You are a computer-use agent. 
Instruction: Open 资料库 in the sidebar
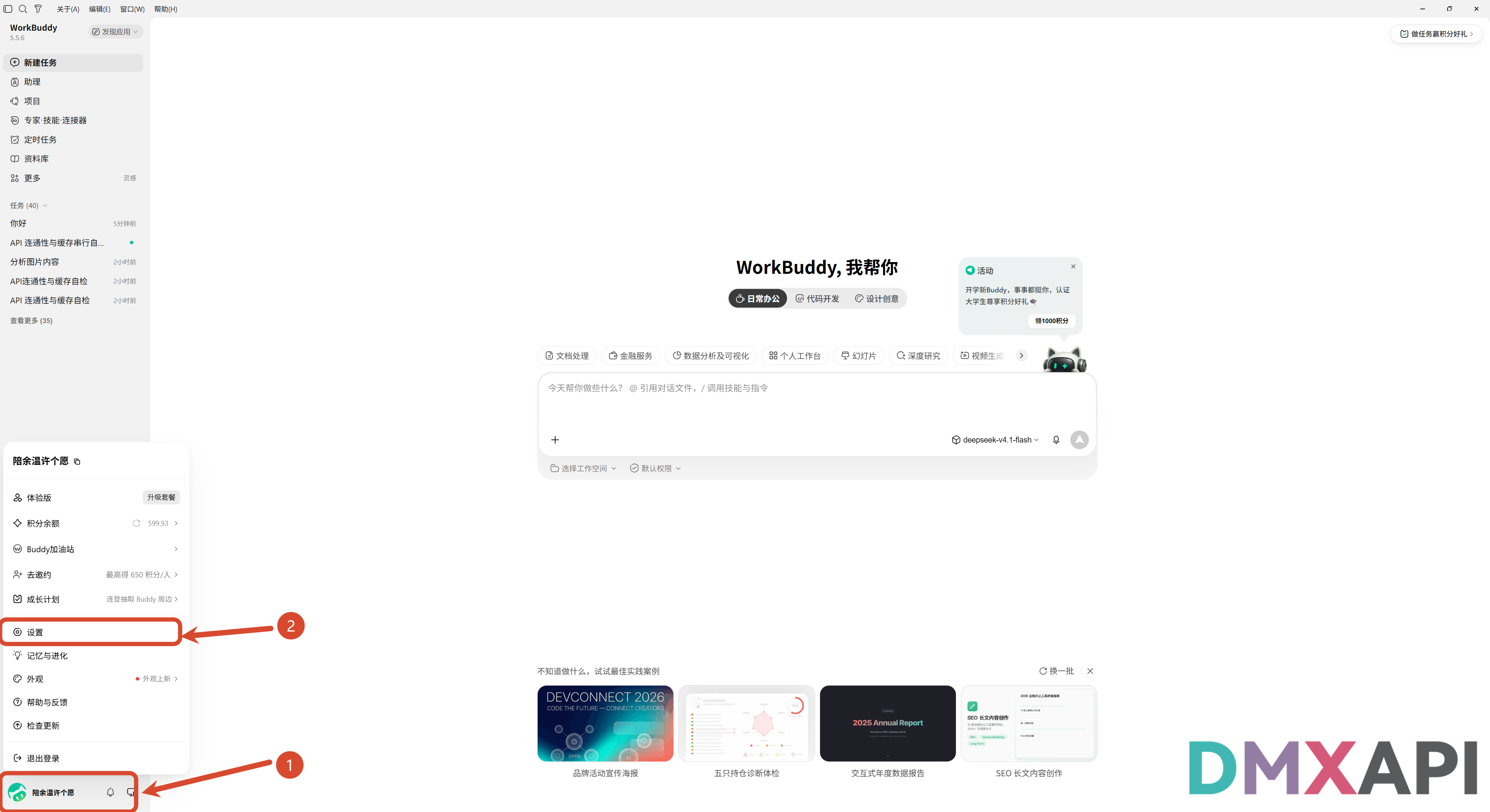point(73,159)
